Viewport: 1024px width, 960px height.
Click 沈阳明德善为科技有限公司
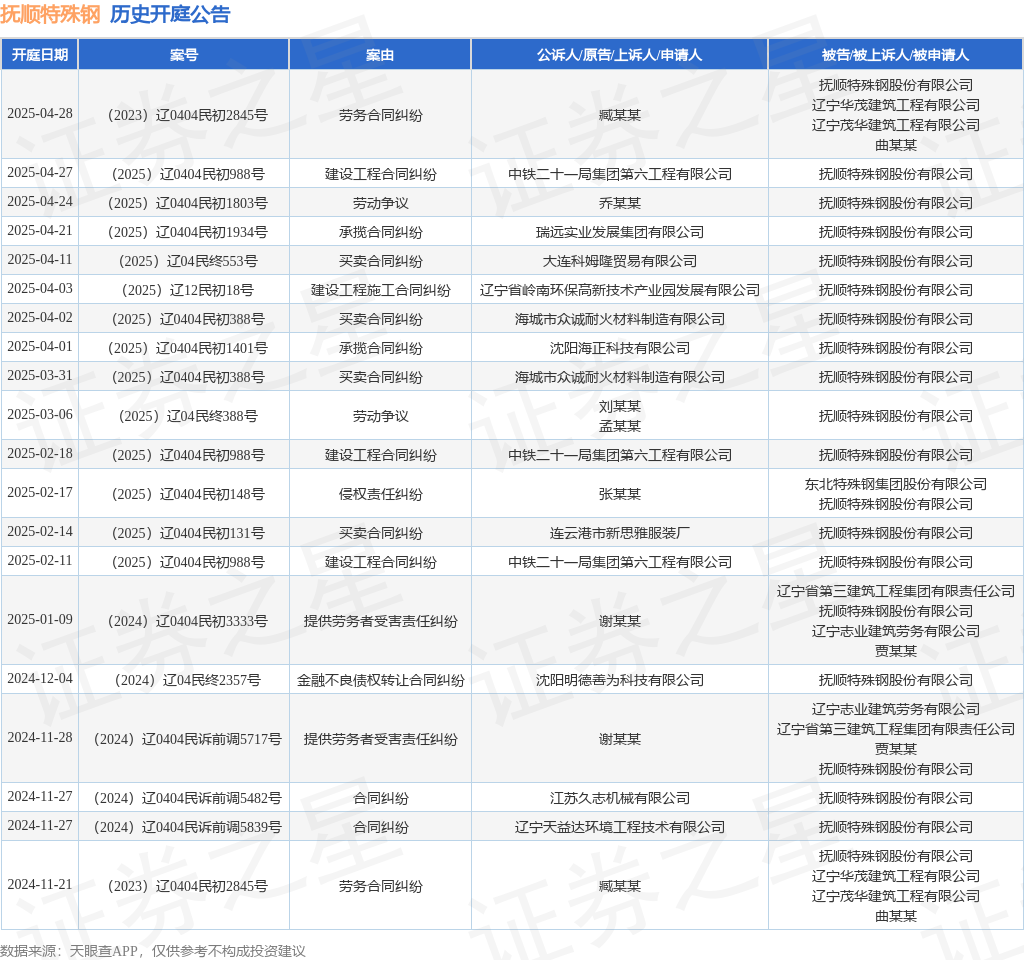pos(620,680)
